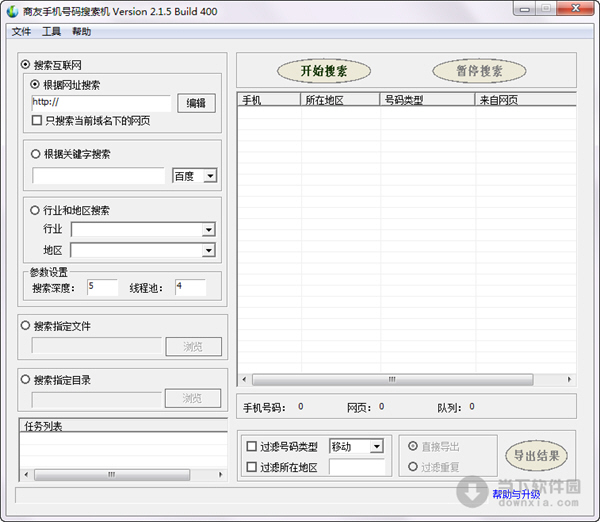Enable 只搜索当前域名下的网页 checkbox
The height and width of the screenshot is (522, 600).
pos(37,120)
